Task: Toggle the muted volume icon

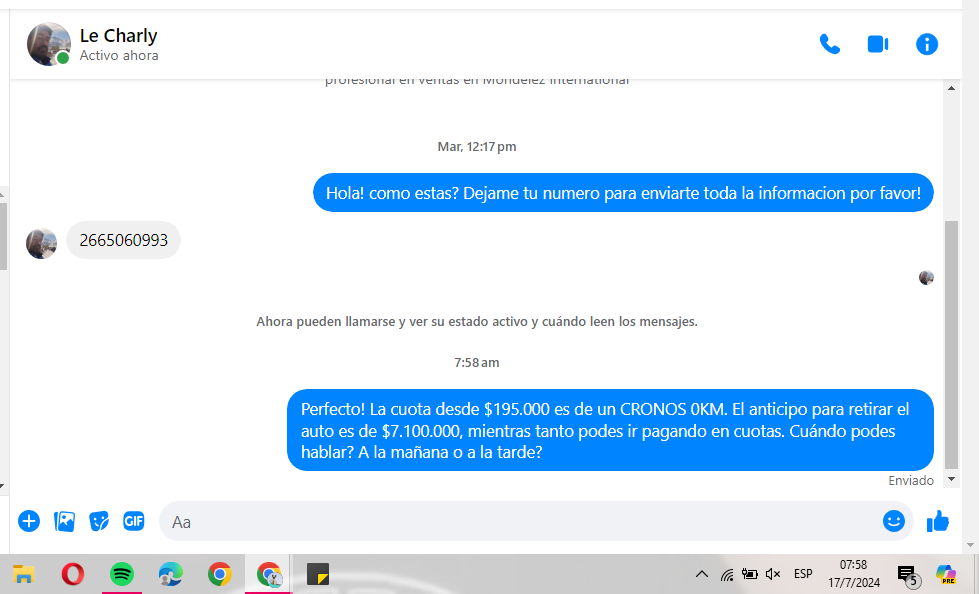Action: point(773,574)
